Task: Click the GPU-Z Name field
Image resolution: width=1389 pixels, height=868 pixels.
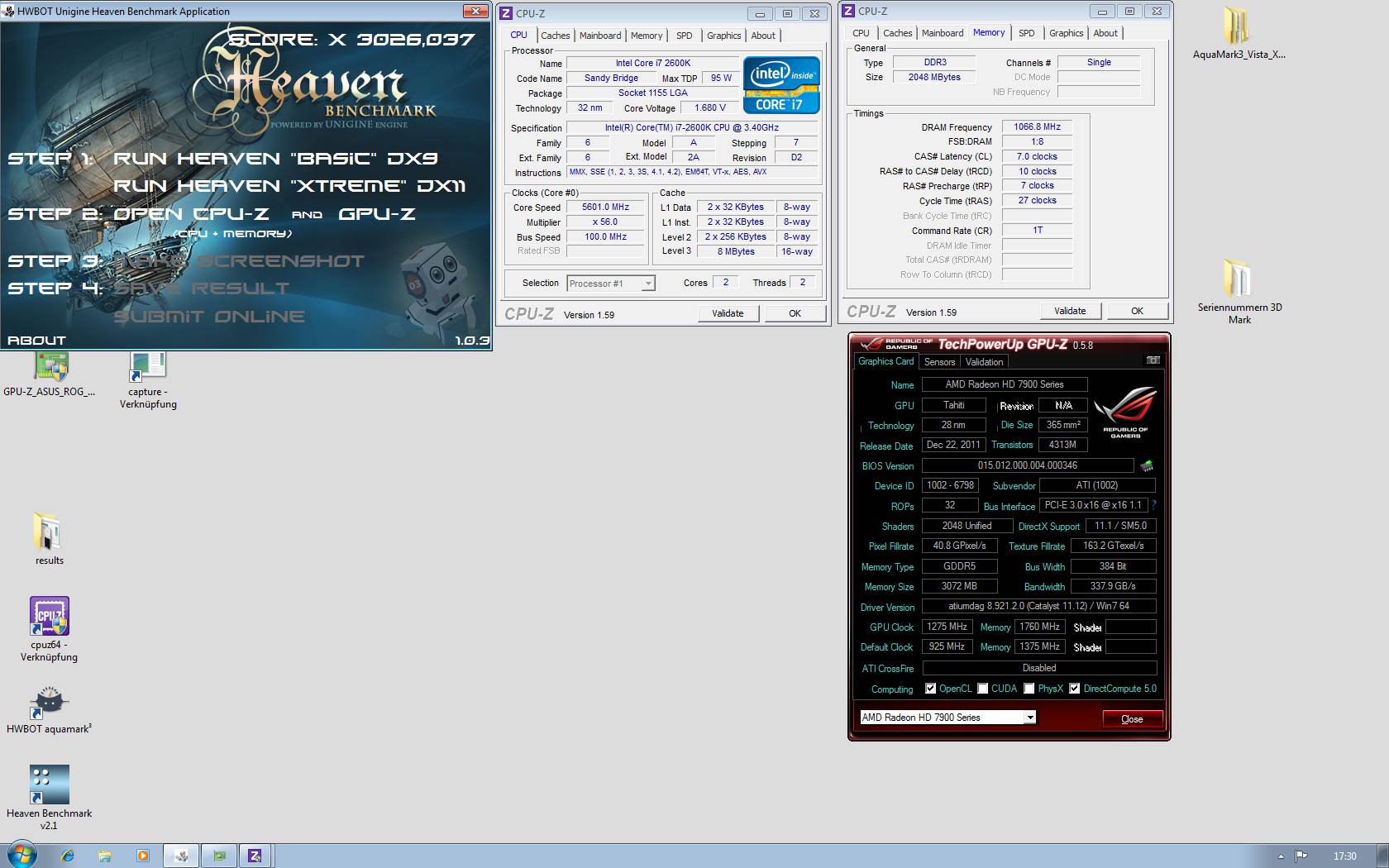Action: coord(1005,384)
